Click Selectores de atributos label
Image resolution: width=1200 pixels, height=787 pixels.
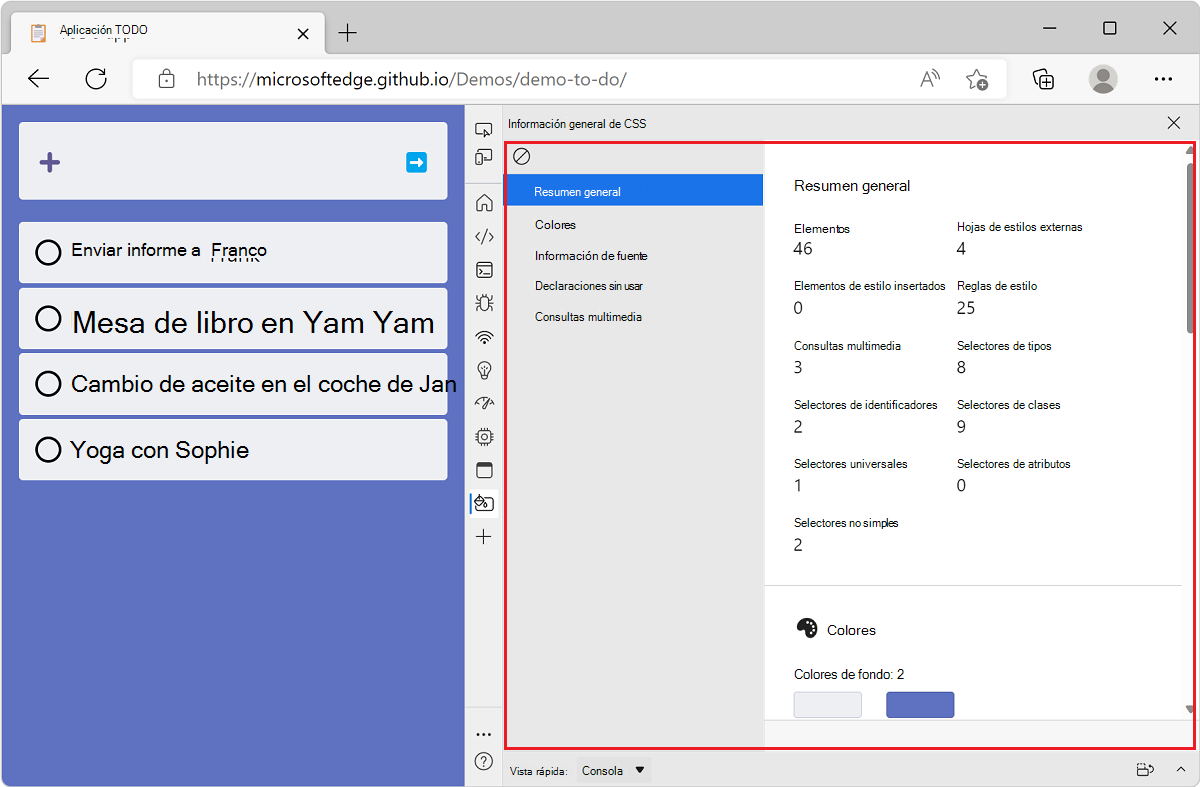pyautogui.click(x=1014, y=464)
